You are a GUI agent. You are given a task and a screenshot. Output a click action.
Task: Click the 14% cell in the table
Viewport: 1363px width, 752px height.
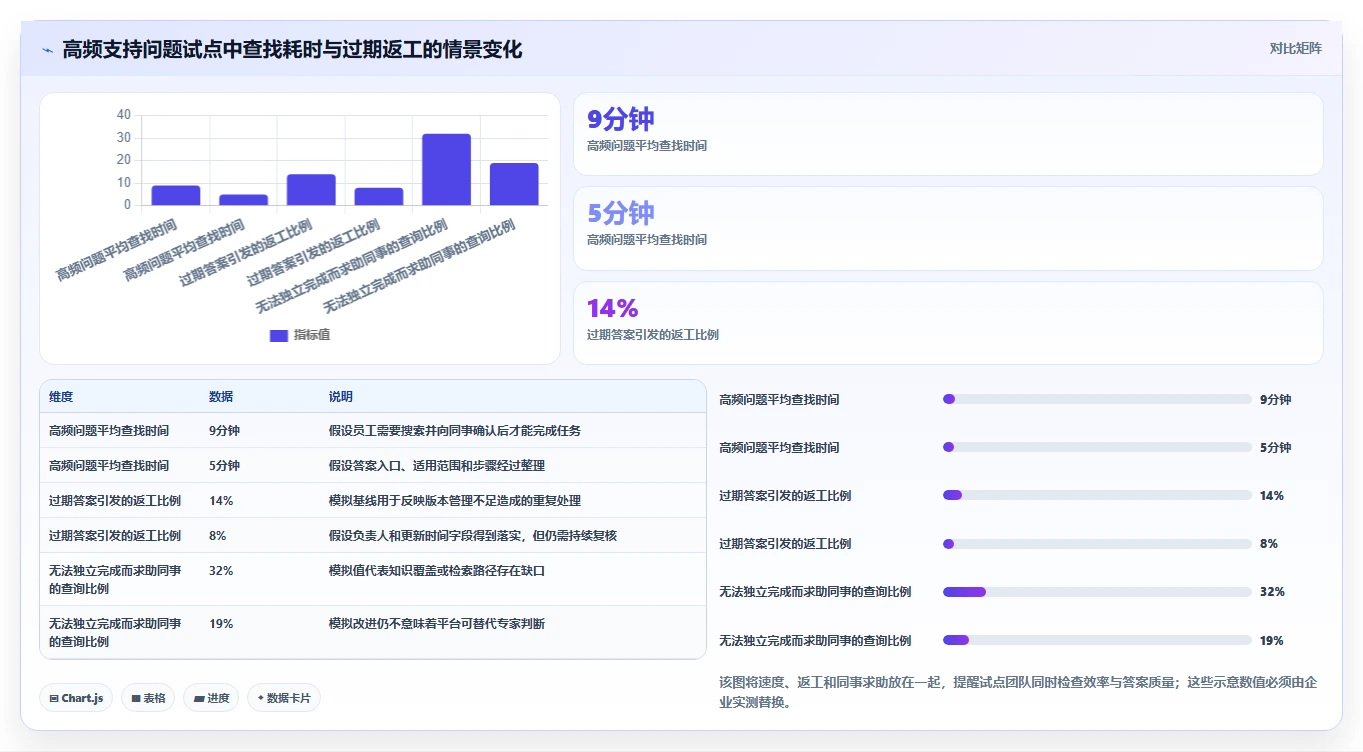click(x=221, y=500)
